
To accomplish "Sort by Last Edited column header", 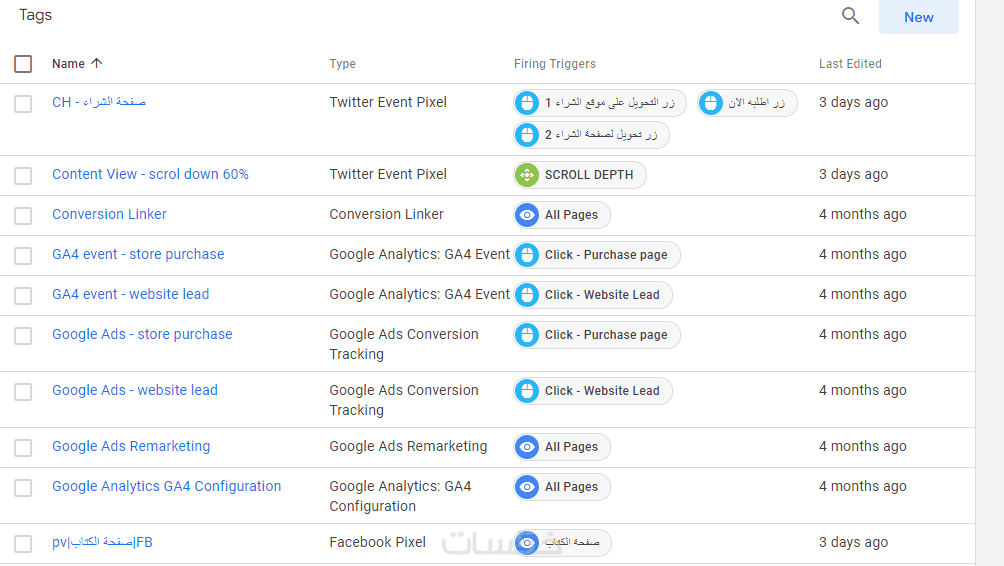I will coord(850,64).
